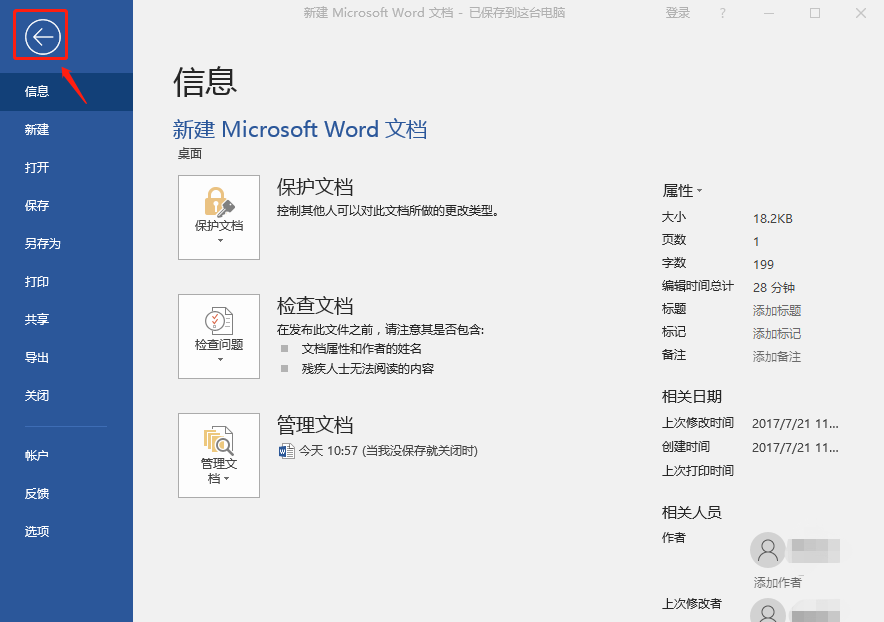Click the 28 分钟 editing time value
The image size is (884, 622).
tap(774, 288)
